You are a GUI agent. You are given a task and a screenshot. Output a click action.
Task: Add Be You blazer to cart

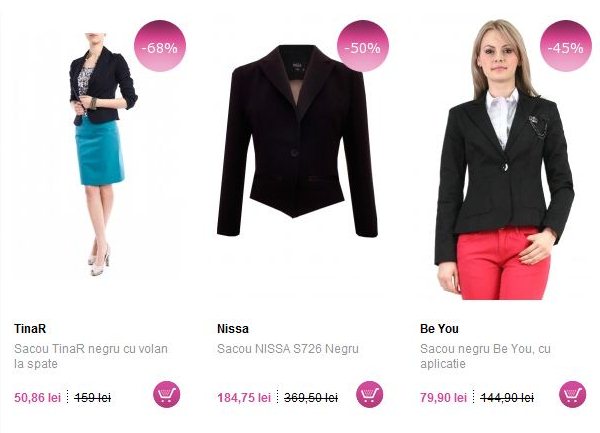tap(572, 394)
